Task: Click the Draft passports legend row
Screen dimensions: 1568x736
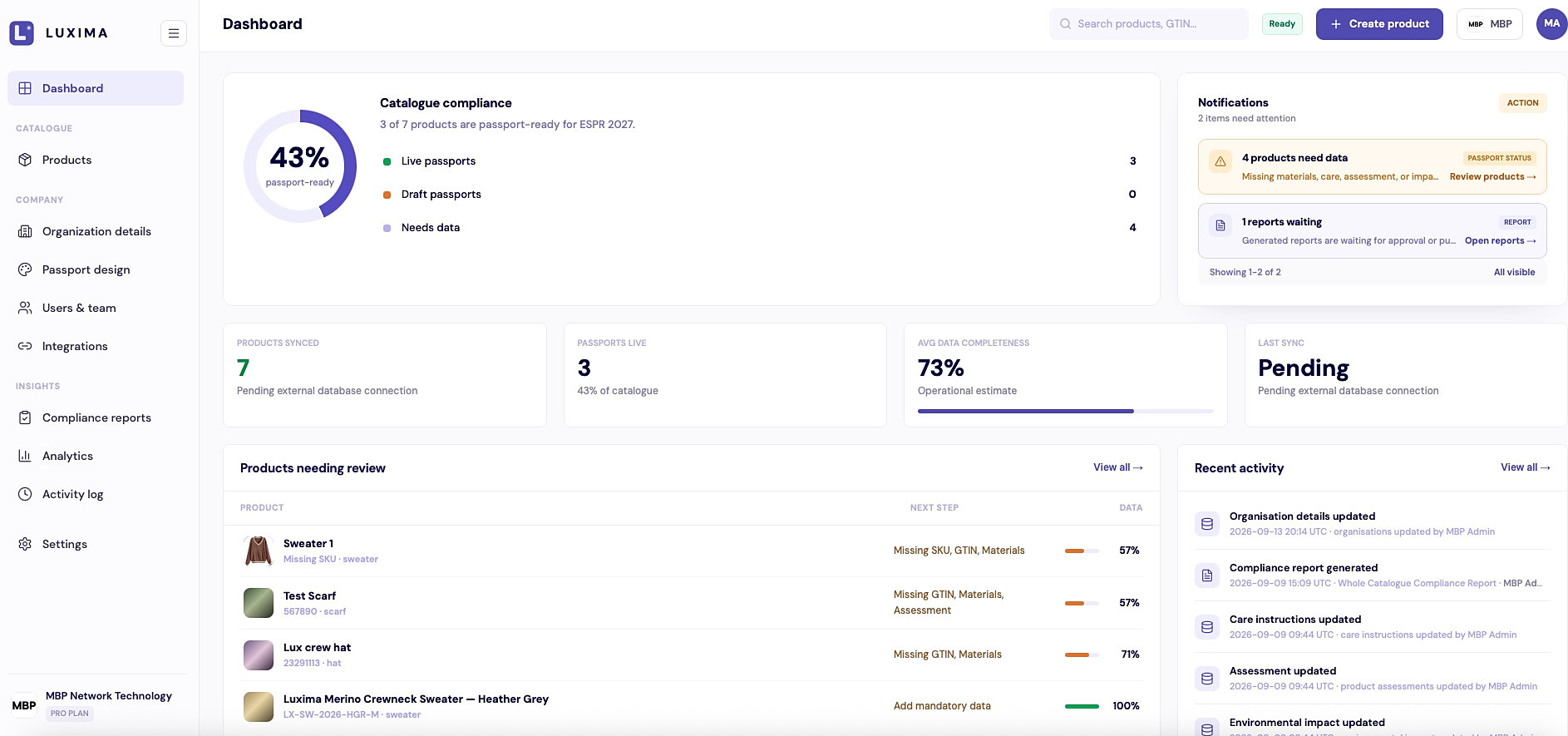Action: [x=759, y=195]
